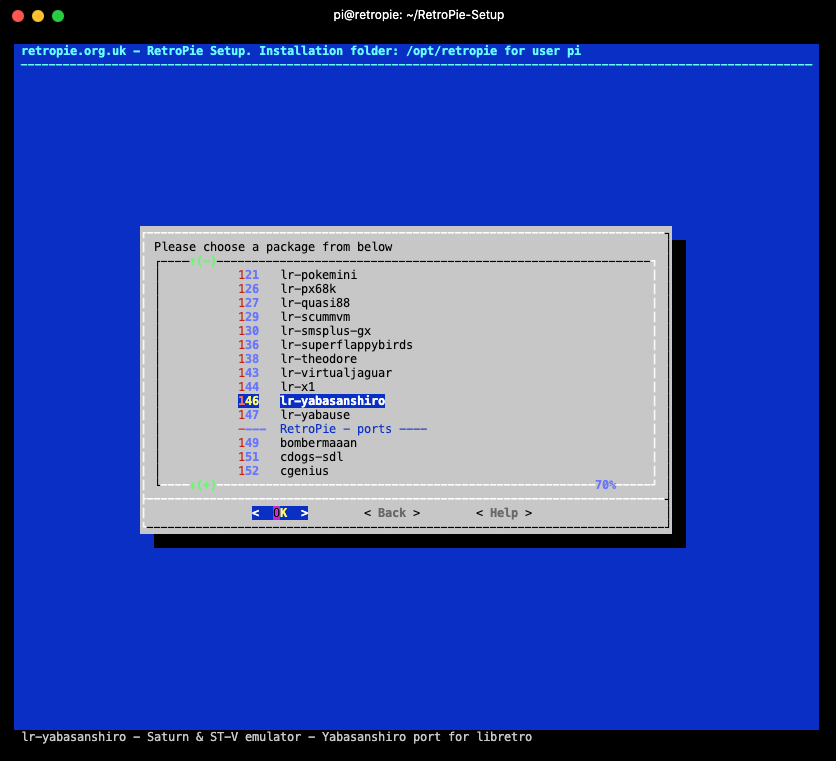
Task: Click the terminal window title pi@retropie
Action: click(x=419, y=15)
